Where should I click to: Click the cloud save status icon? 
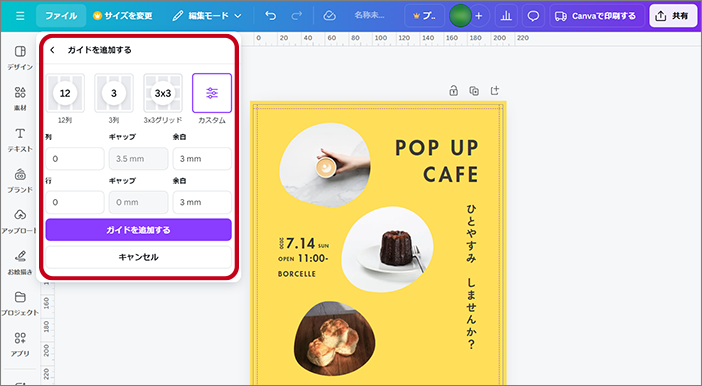tap(330, 16)
